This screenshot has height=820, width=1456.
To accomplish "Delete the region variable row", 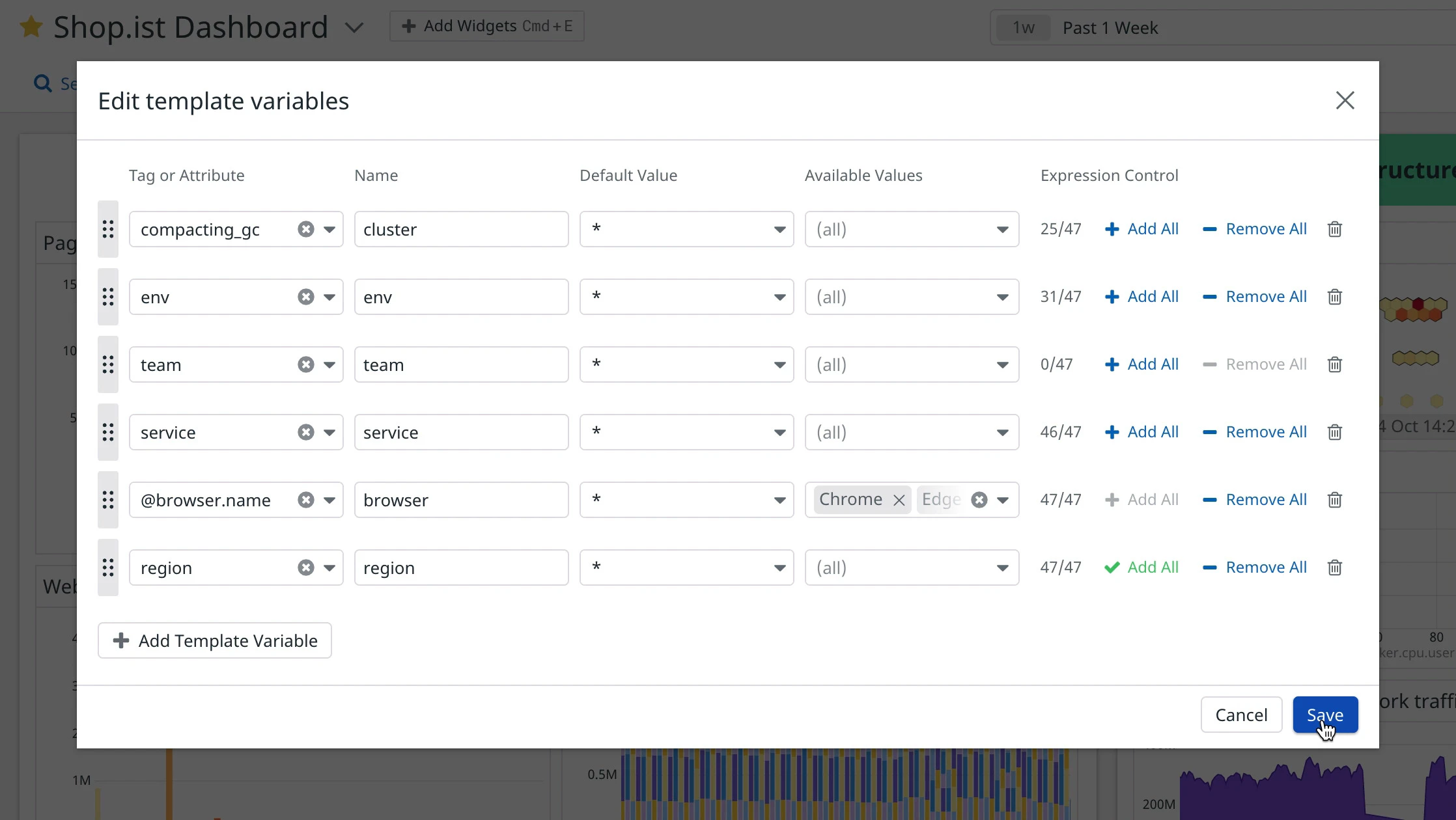I will click(x=1334, y=567).
